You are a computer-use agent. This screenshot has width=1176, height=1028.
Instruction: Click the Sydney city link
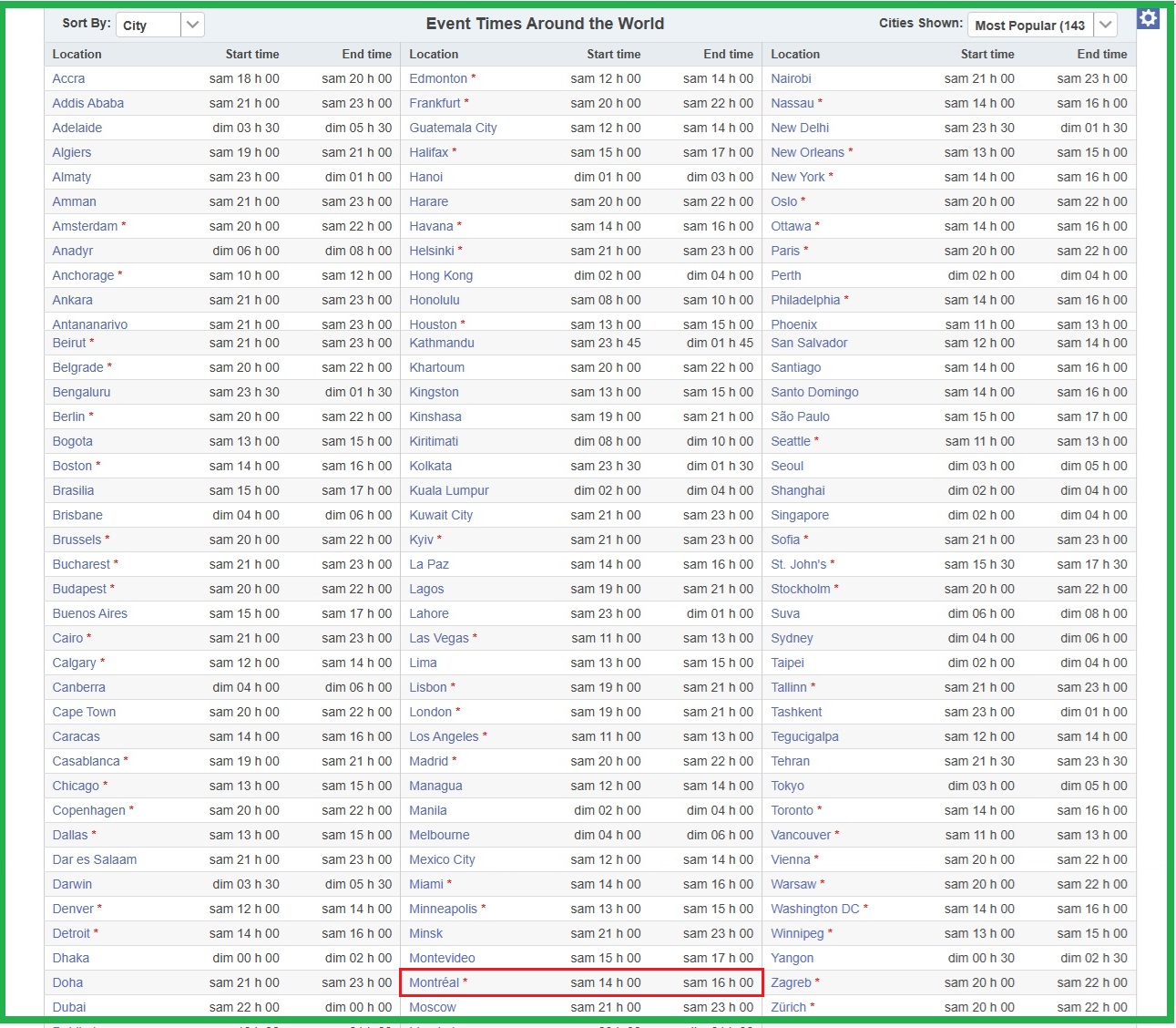pyautogui.click(x=792, y=638)
